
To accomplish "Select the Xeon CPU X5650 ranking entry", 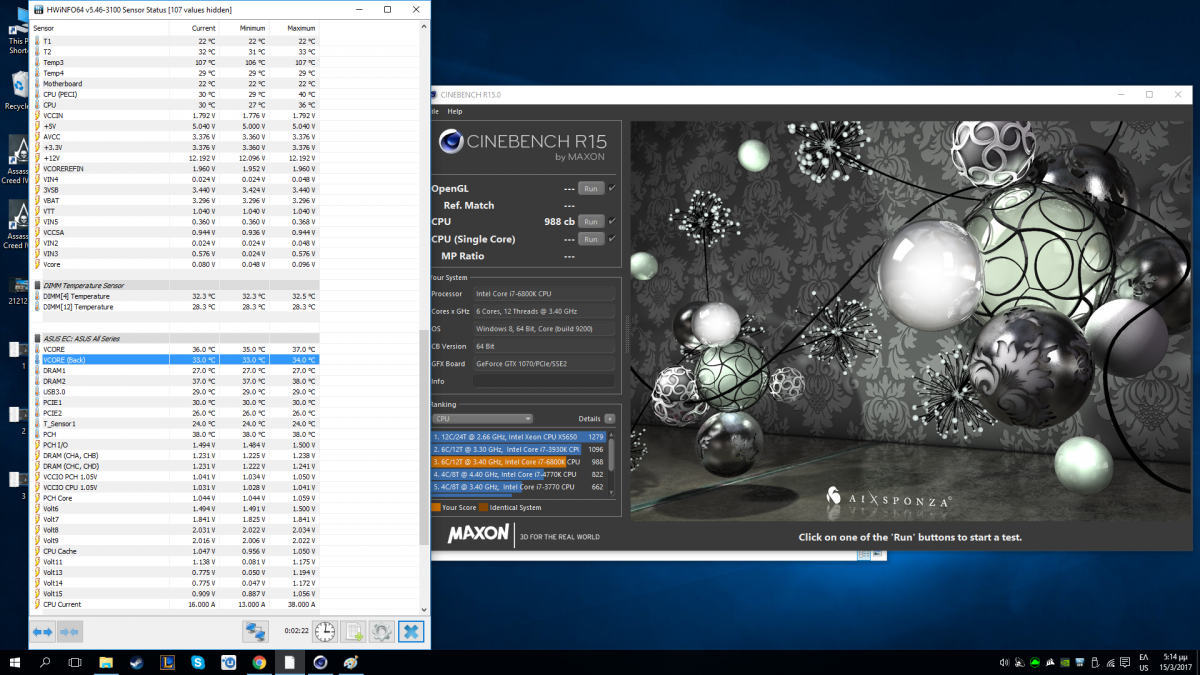I will pos(519,436).
